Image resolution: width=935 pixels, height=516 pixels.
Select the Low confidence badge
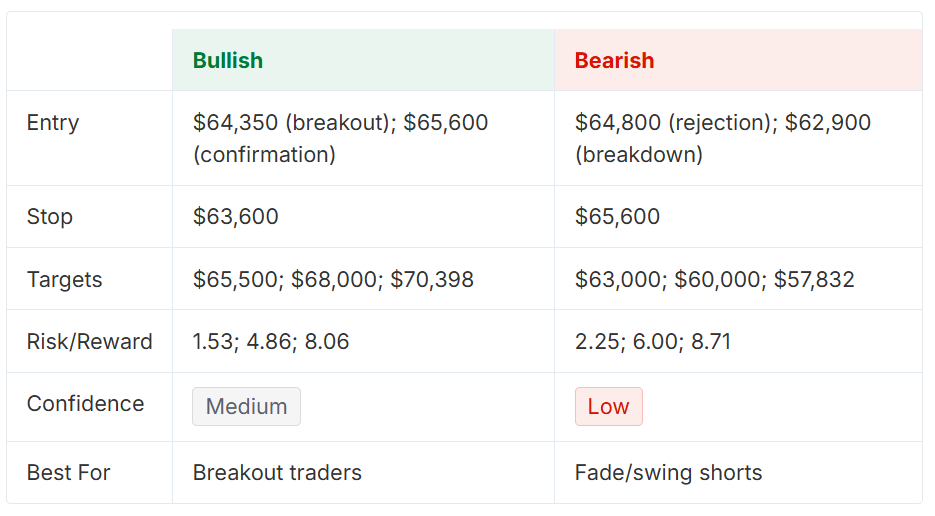coord(608,406)
